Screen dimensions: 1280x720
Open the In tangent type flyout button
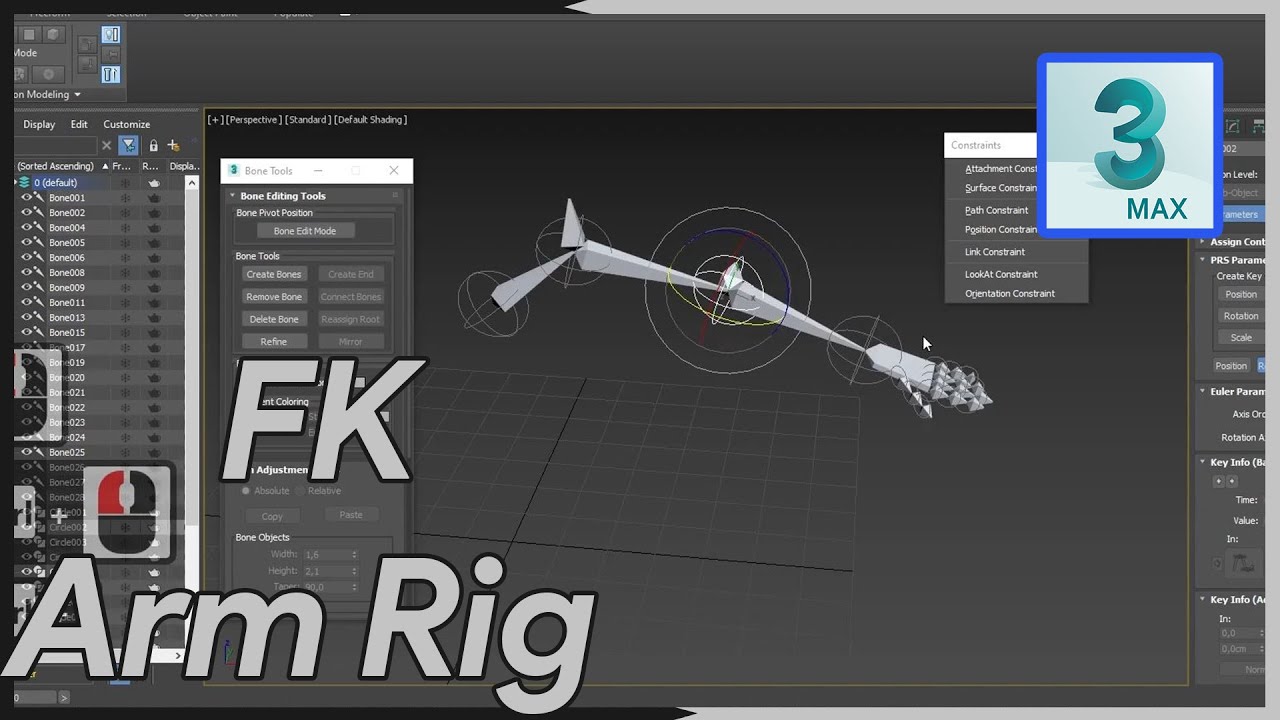pyautogui.click(x=1245, y=565)
